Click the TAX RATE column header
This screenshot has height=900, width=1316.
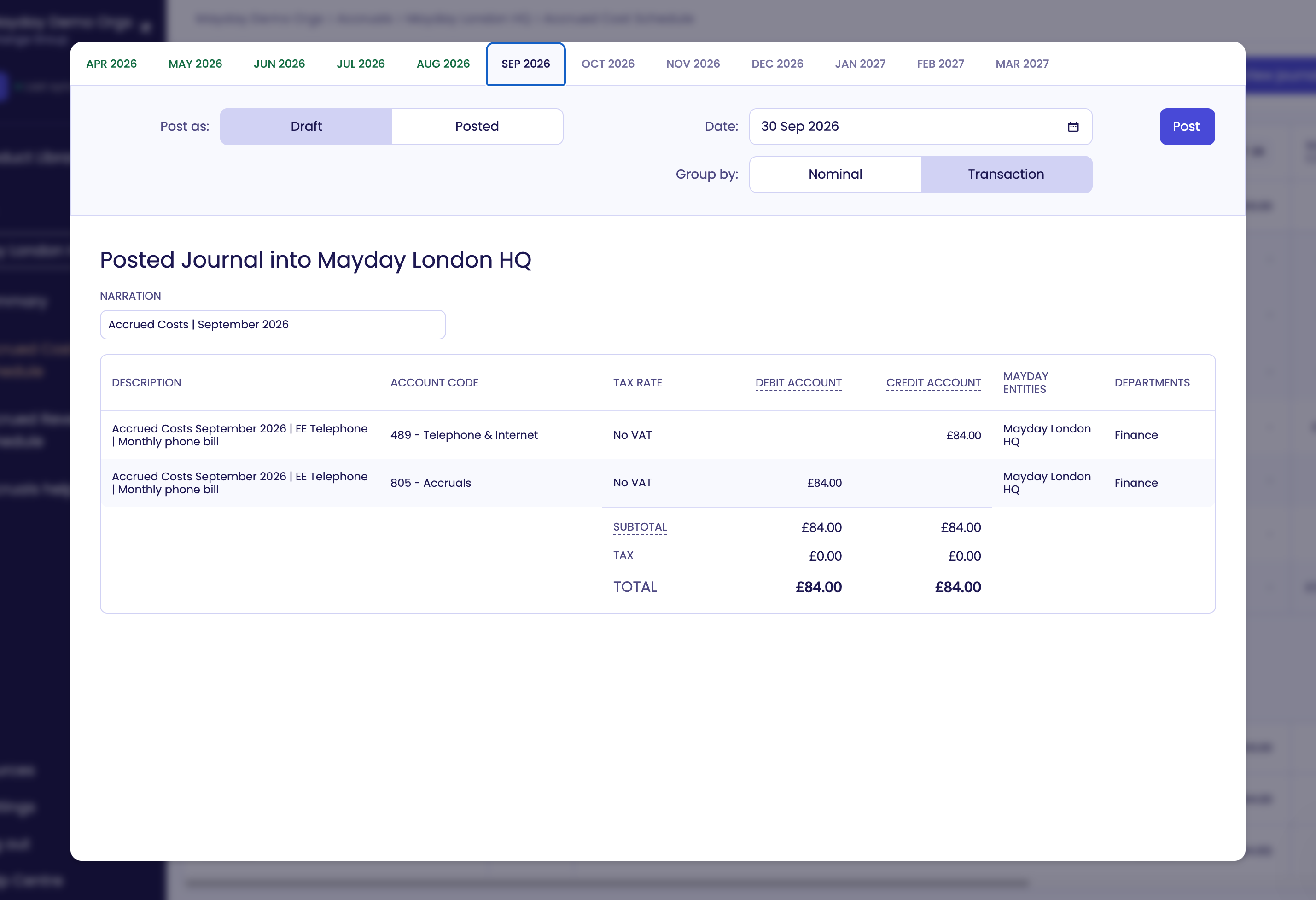click(637, 383)
